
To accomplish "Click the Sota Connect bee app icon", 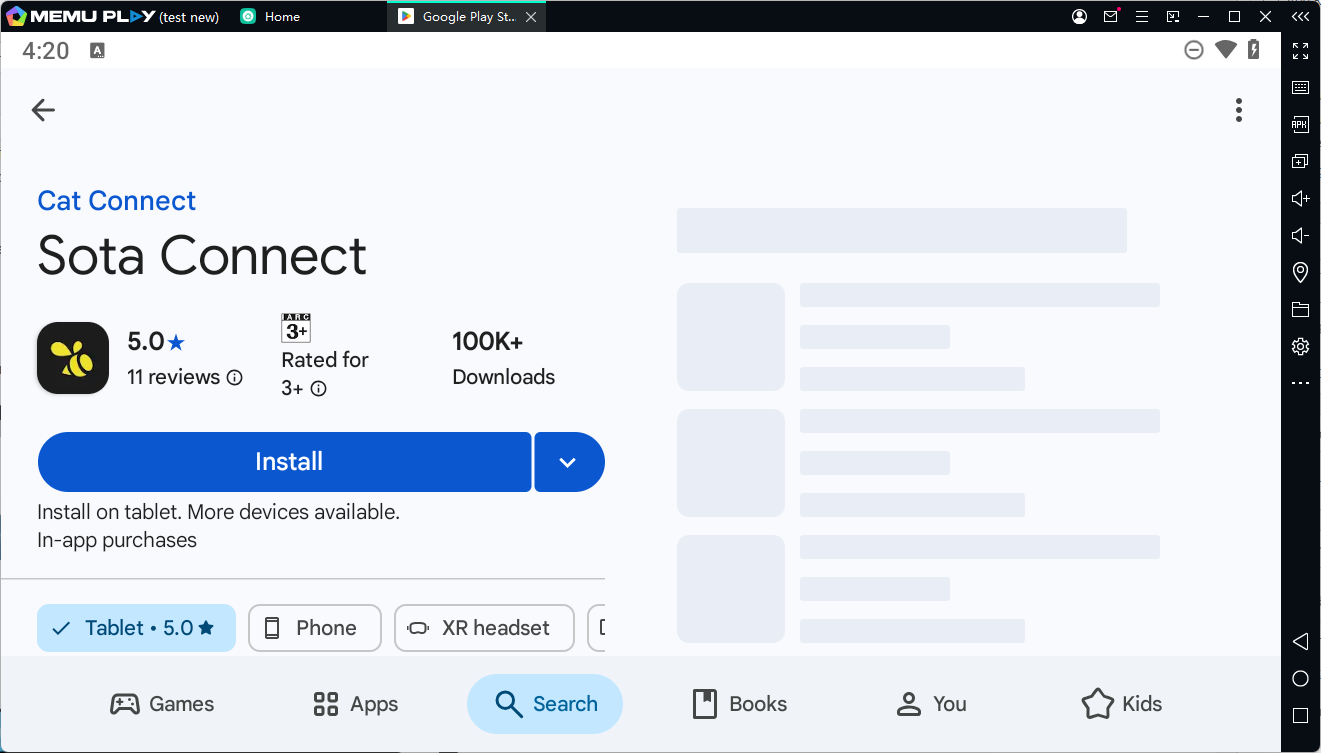I will tap(73, 358).
